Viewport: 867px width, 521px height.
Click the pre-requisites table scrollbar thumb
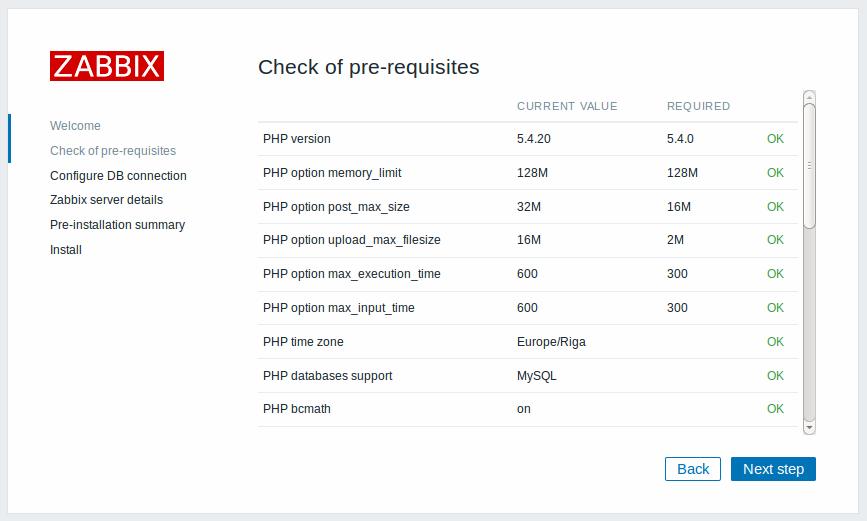809,165
